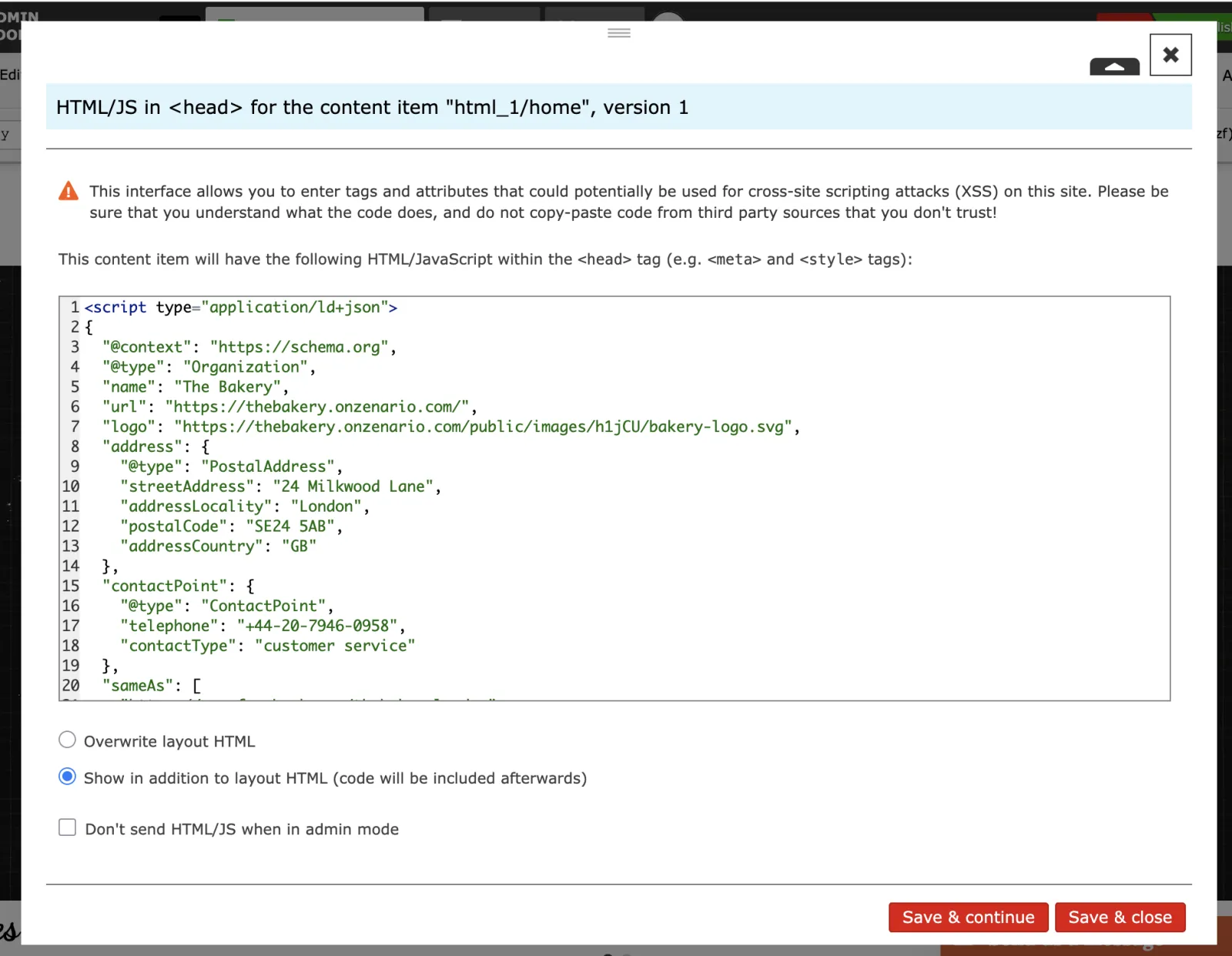The width and height of the screenshot is (1232, 956).
Task: Click the "addressCountry": "GB" line
Action: click(x=218, y=547)
